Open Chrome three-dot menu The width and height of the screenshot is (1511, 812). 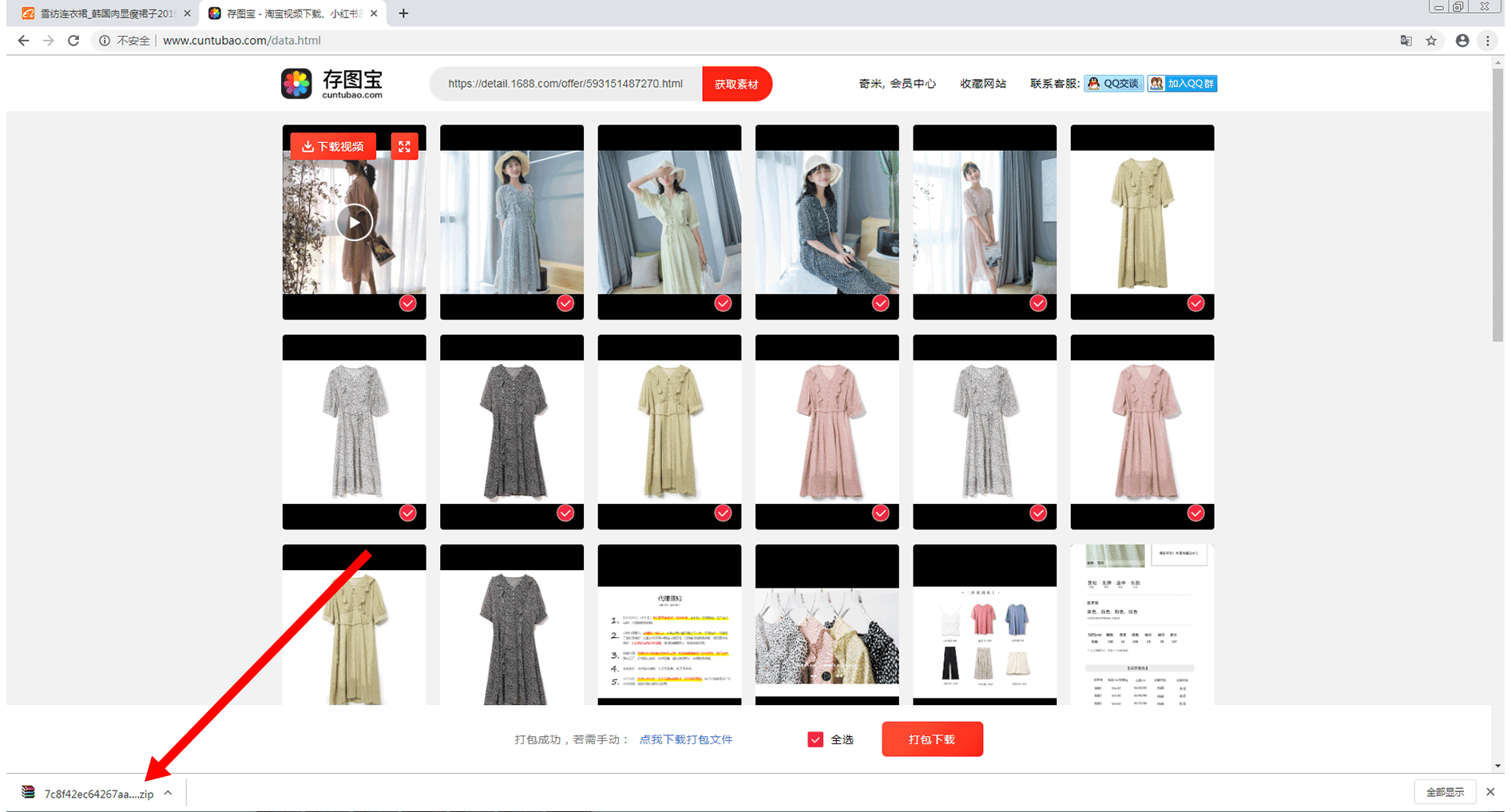tap(1487, 41)
